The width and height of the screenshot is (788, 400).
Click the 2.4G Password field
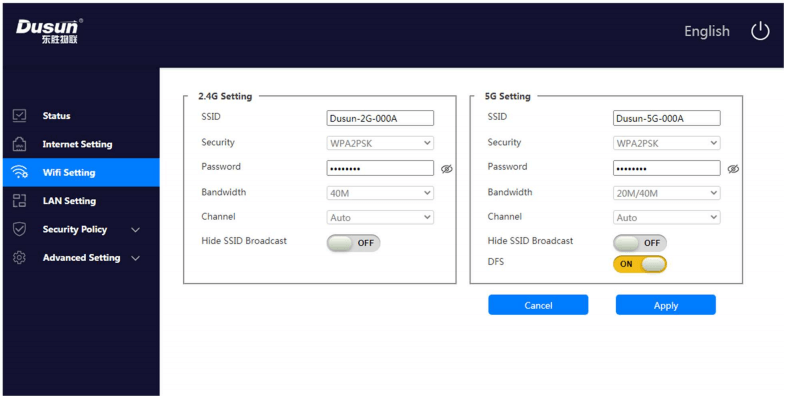[x=380, y=168]
